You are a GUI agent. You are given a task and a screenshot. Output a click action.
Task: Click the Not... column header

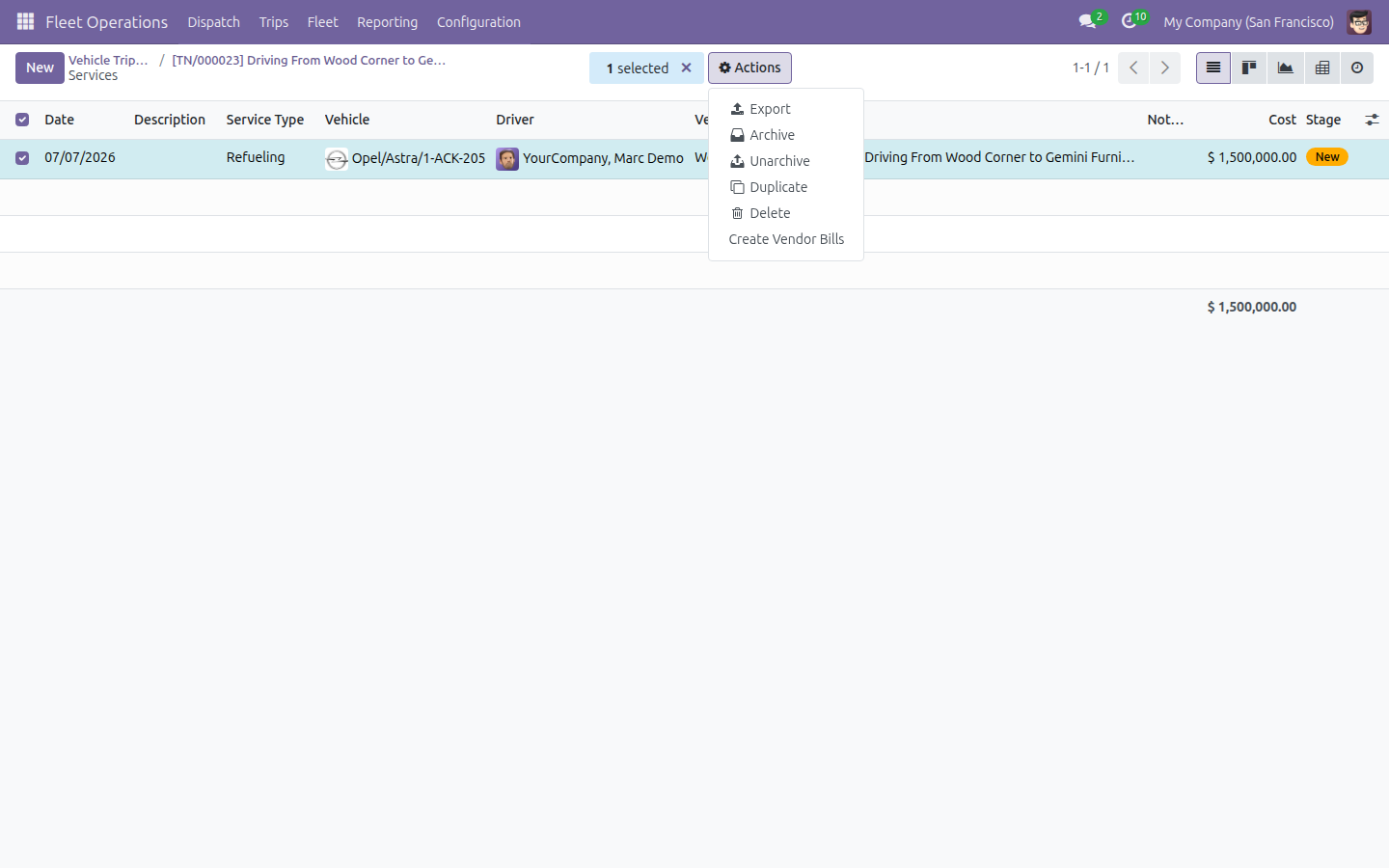[1165, 120]
